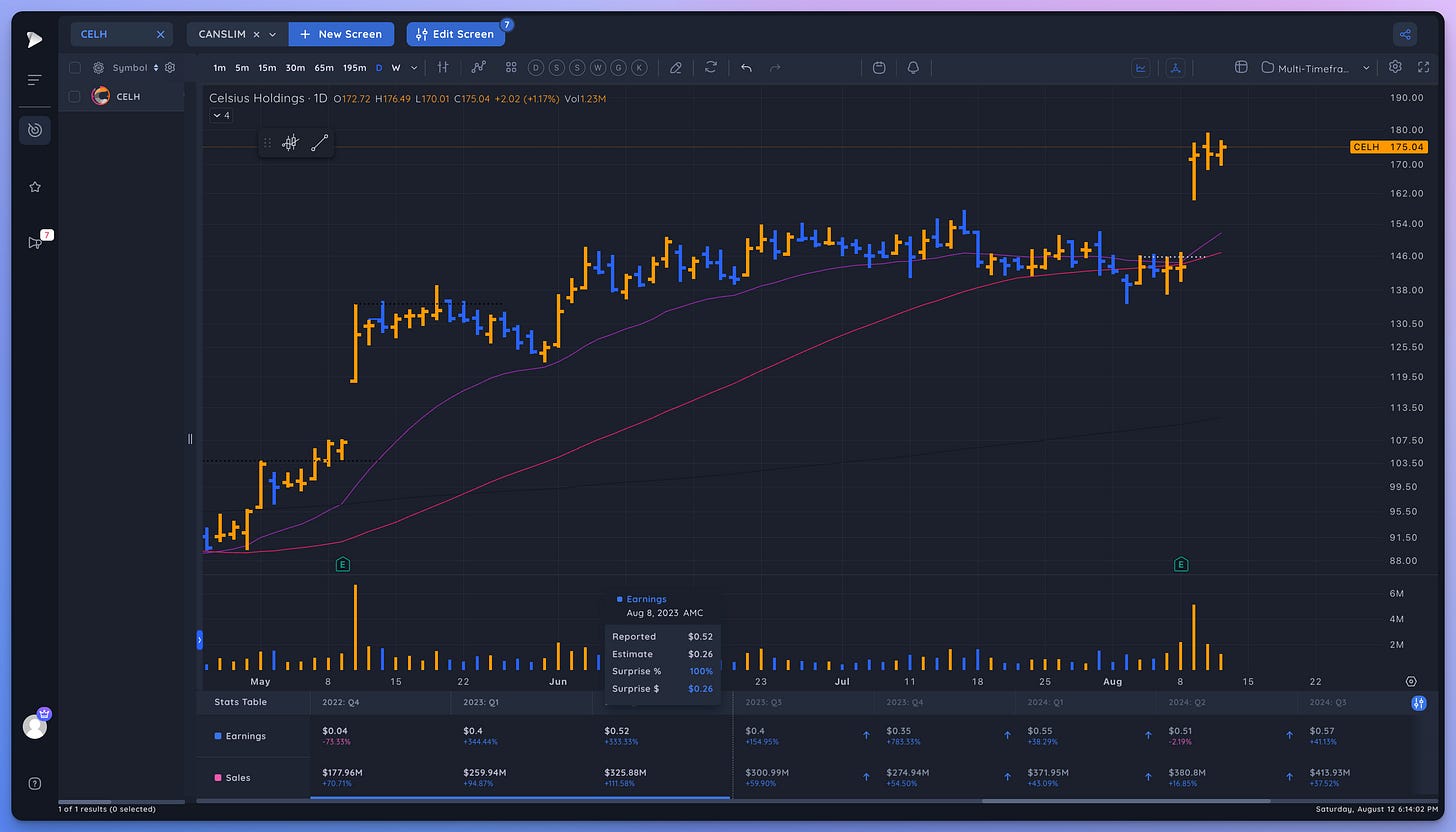Click the share icon at top right
The image size is (1456, 832).
point(1405,34)
